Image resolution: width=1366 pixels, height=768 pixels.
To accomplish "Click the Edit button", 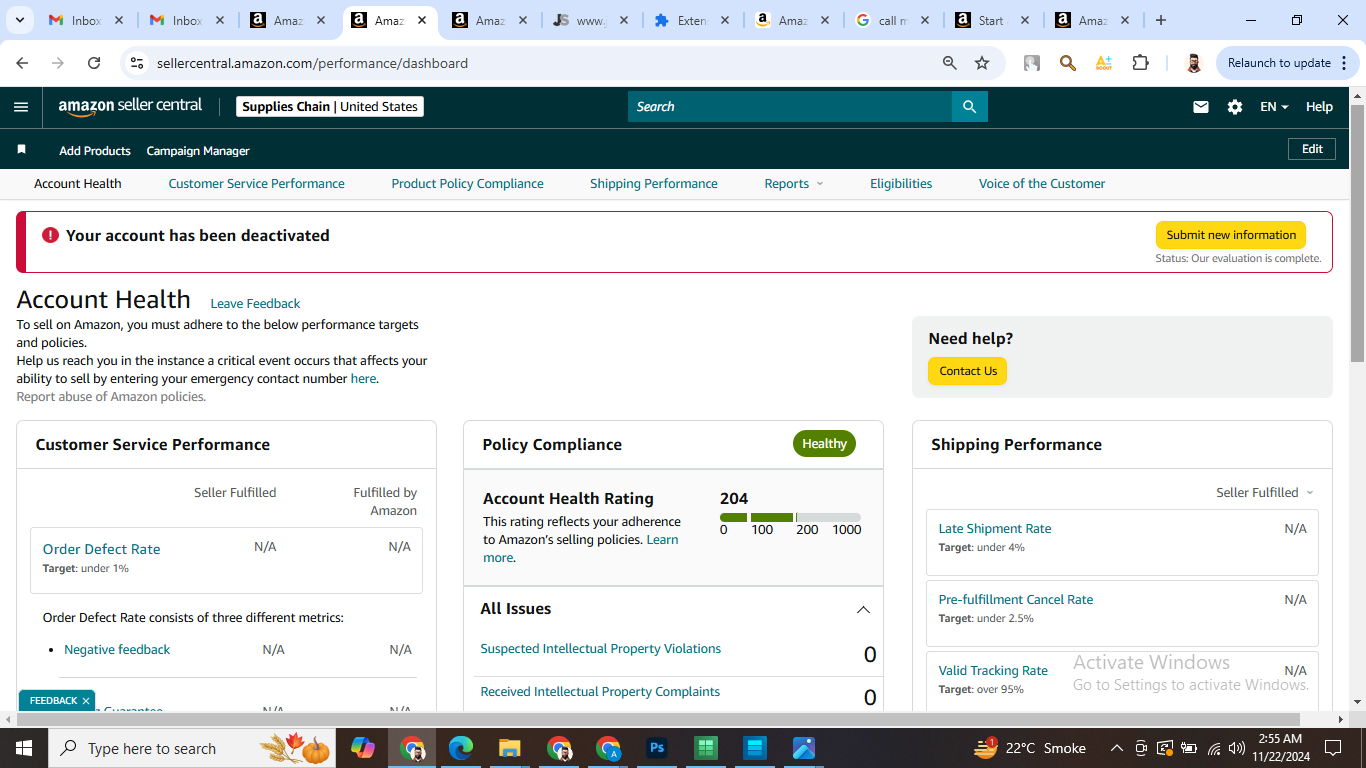I will tap(1312, 149).
